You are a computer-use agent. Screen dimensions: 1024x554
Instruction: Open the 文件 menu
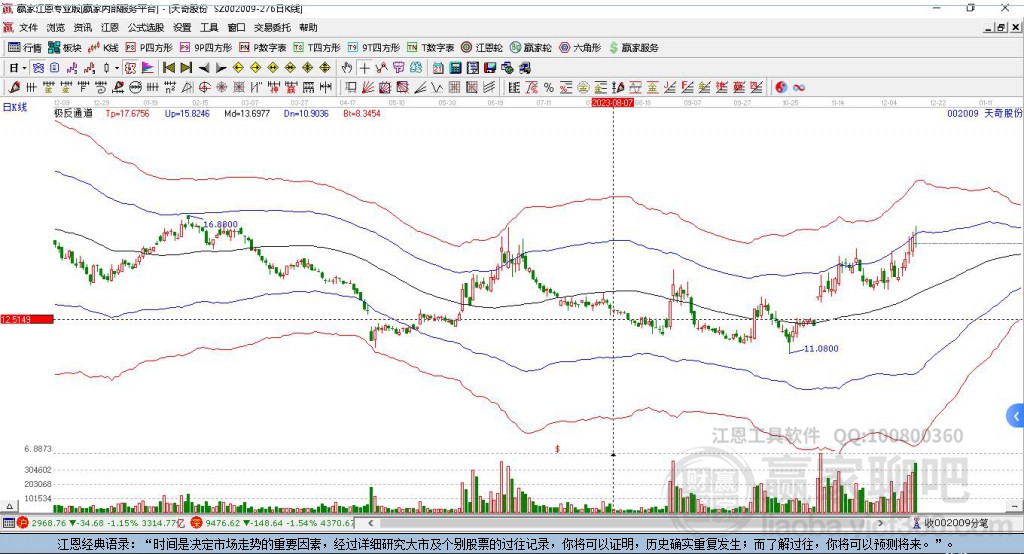tap(29, 27)
